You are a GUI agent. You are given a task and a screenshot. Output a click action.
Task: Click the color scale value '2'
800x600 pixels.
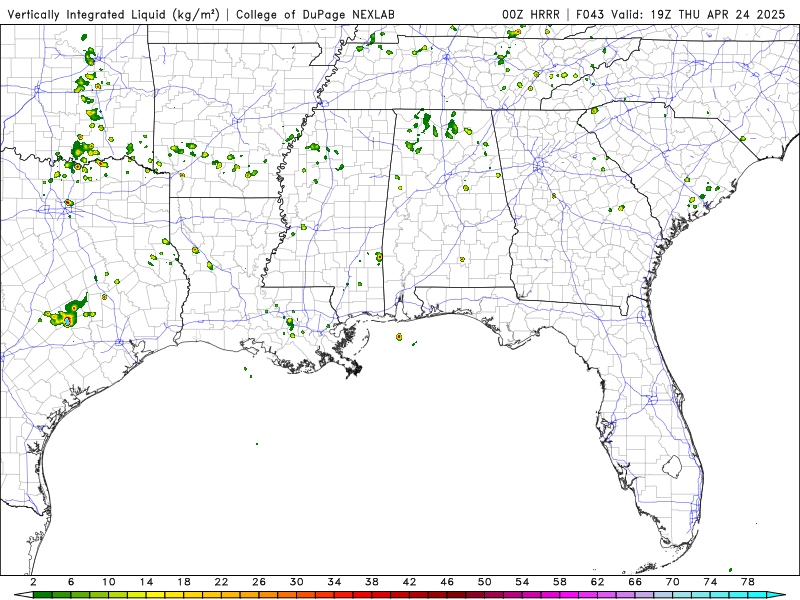(33, 582)
